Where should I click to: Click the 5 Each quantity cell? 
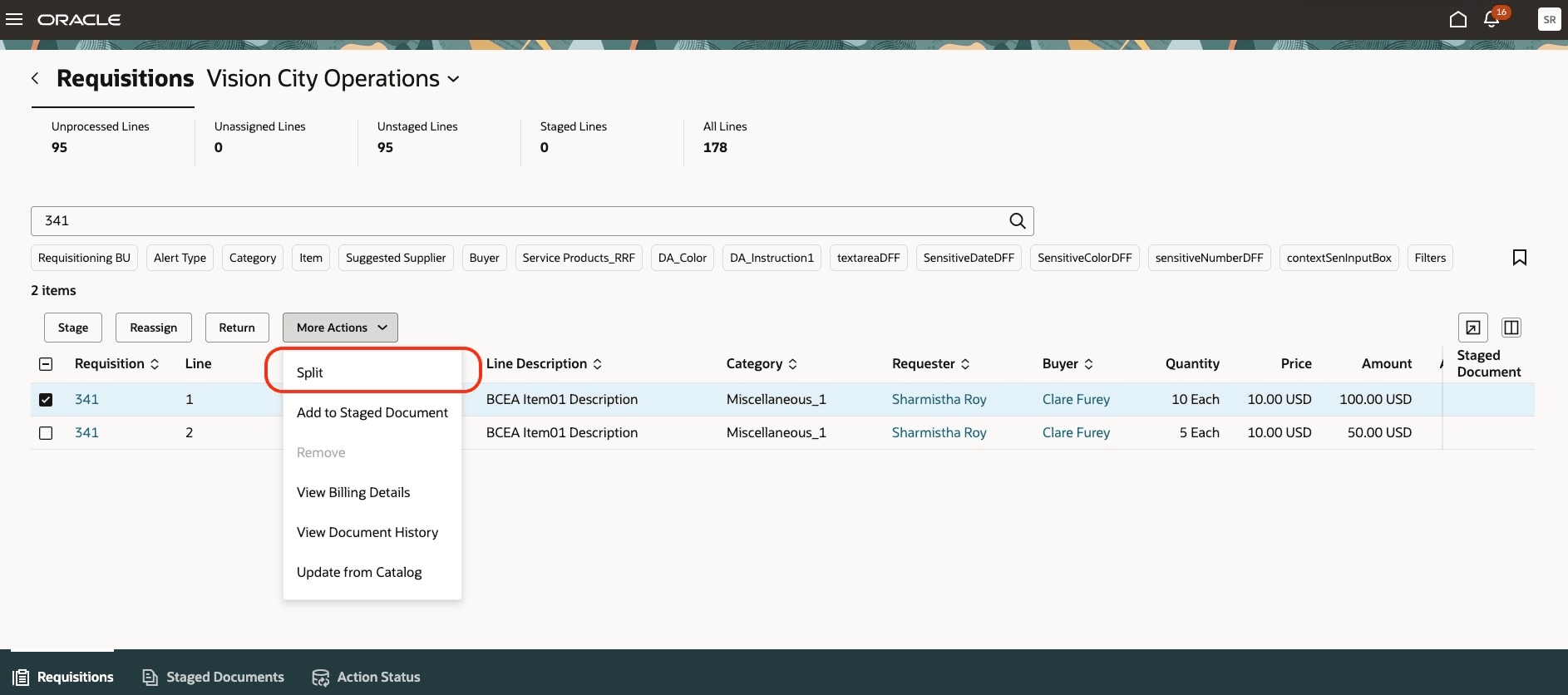[1199, 433]
